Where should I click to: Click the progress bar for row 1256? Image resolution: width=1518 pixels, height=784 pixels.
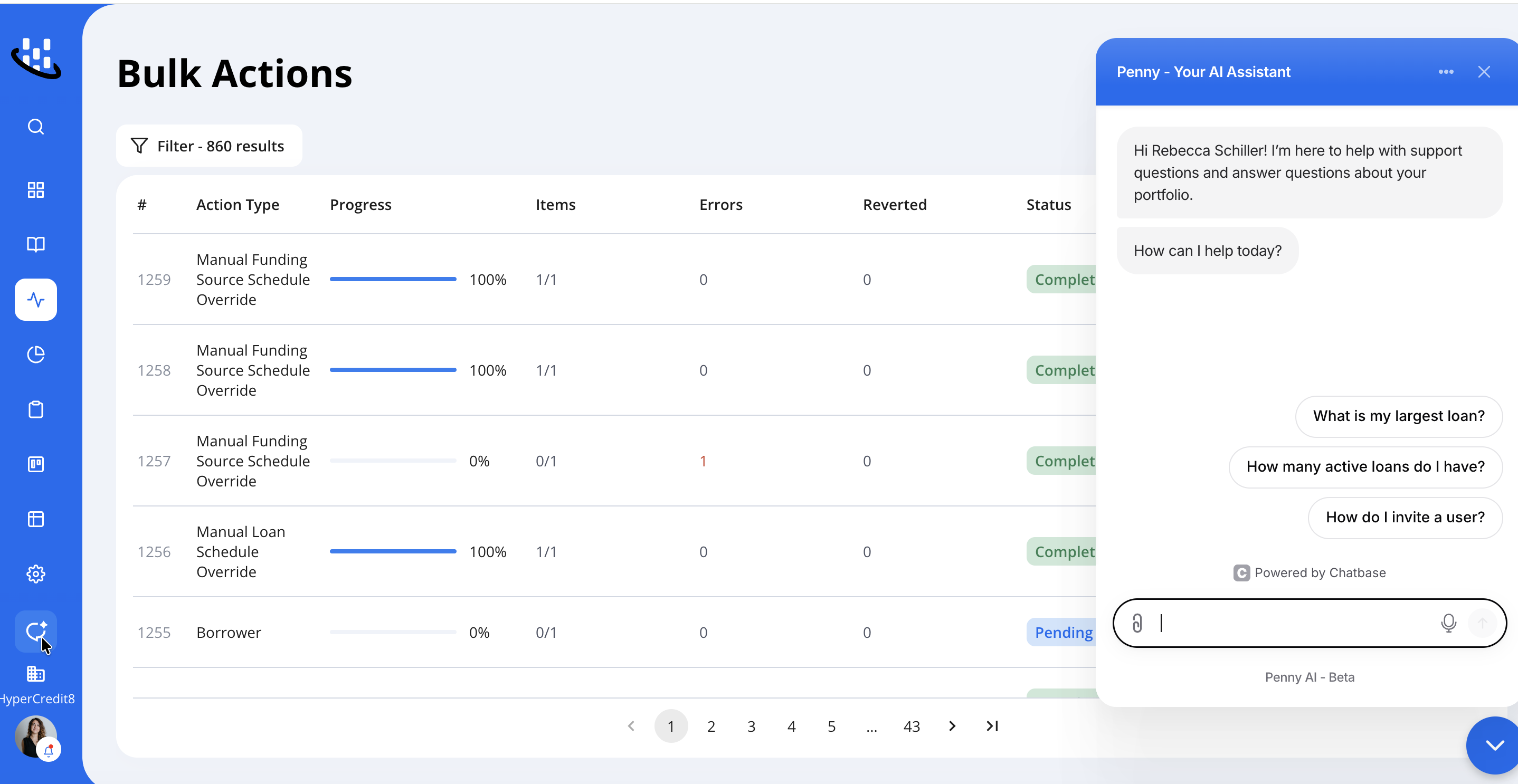(x=393, y=551)
